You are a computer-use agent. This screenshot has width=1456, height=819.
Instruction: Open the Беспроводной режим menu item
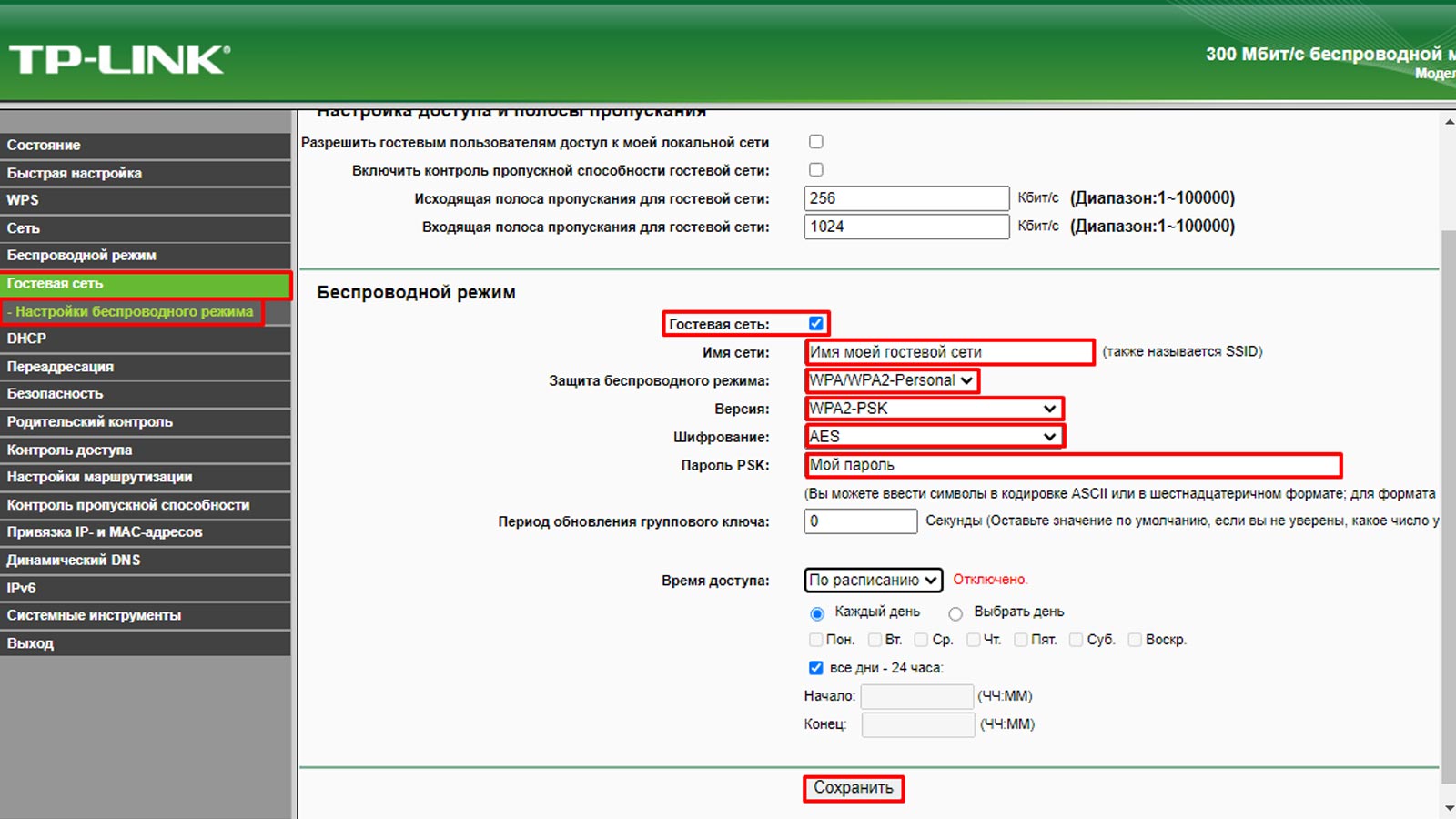[82, 256]
